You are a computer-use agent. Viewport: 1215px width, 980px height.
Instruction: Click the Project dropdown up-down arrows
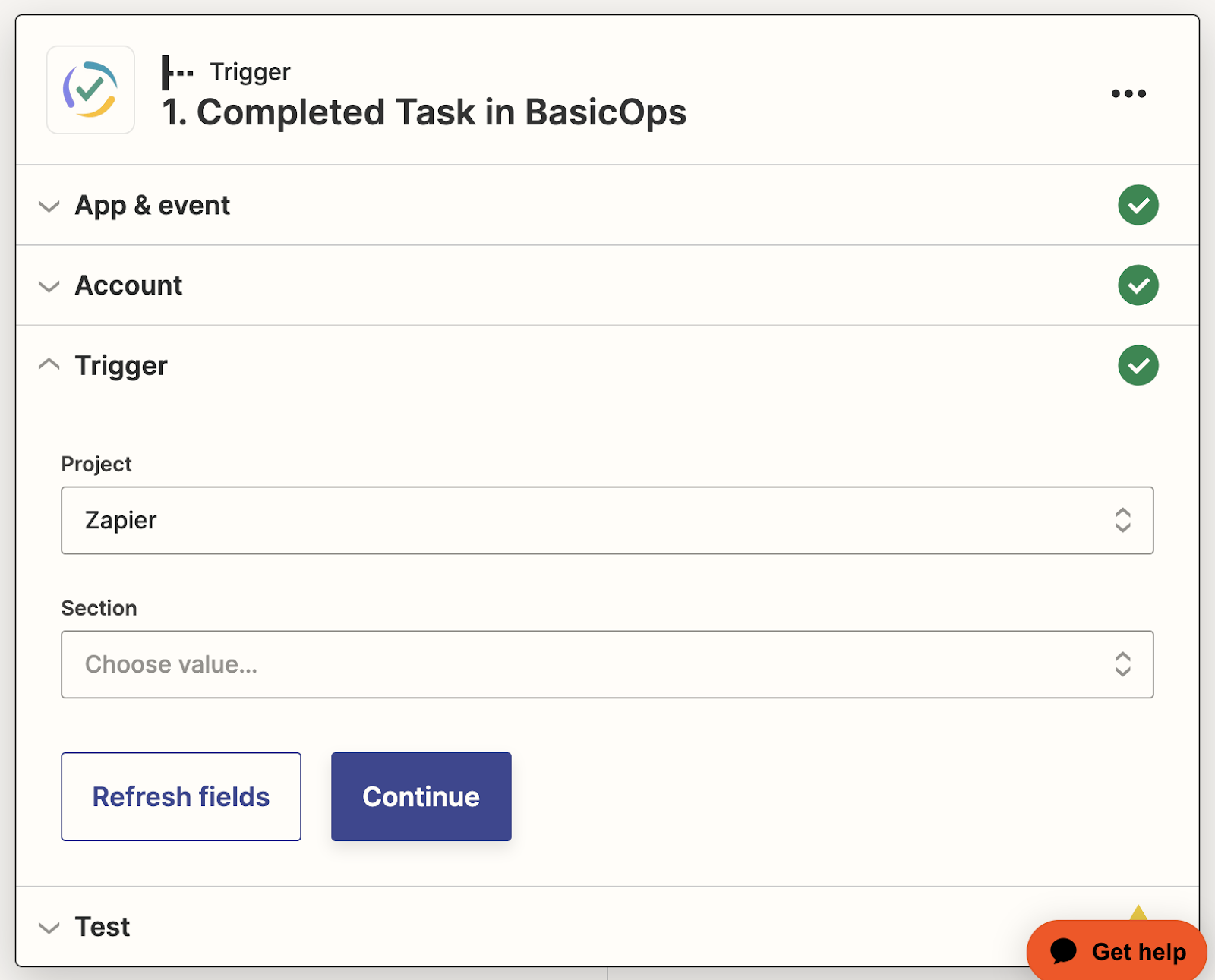pyautogui.click(x=1122, y=520)
